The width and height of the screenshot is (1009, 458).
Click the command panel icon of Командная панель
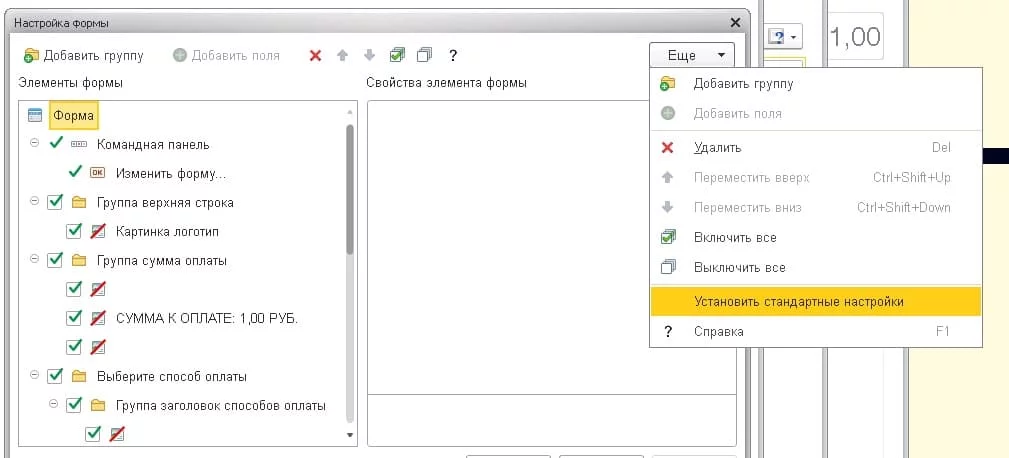(x=79, y=145)
